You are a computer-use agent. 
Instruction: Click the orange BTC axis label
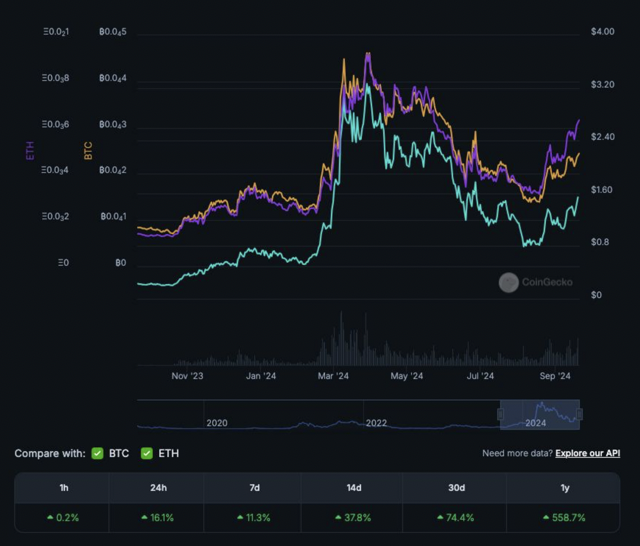click(x=88, y=150)
